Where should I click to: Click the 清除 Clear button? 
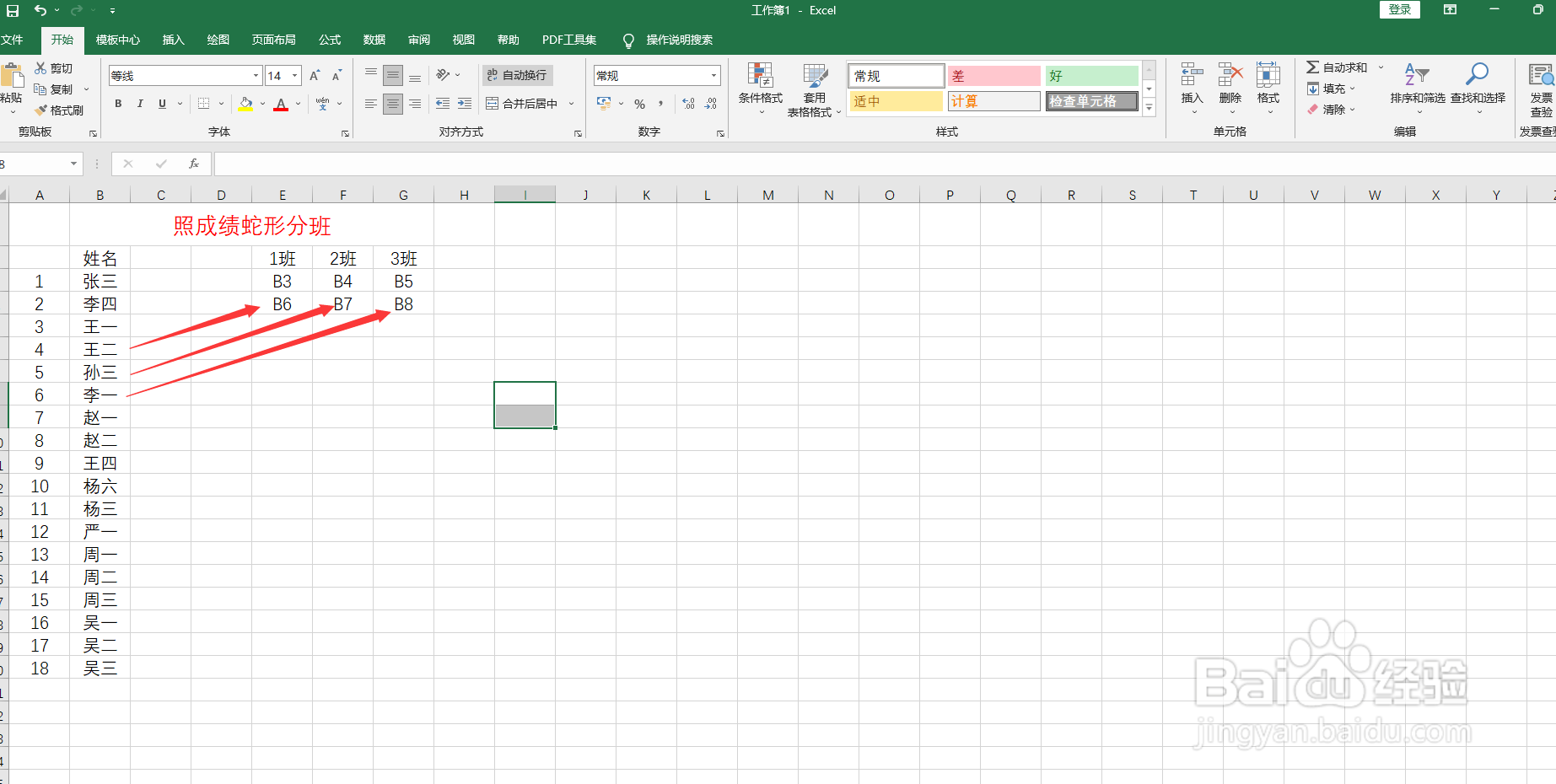pyautogui.click(x=1327, y=110)
